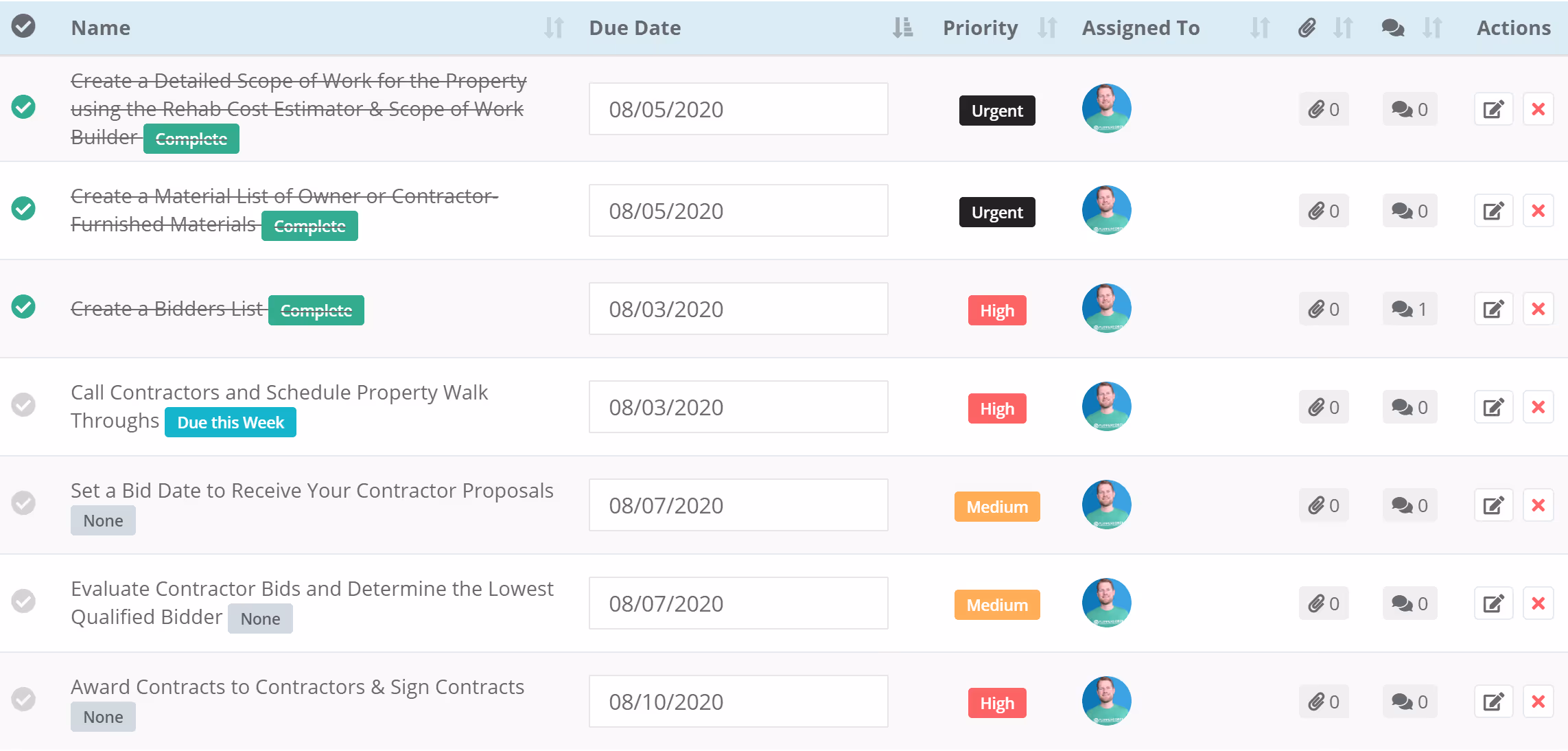
Task: Click the assignee avatar on 'Award Contracts' task
Action: pos(1106,701)
